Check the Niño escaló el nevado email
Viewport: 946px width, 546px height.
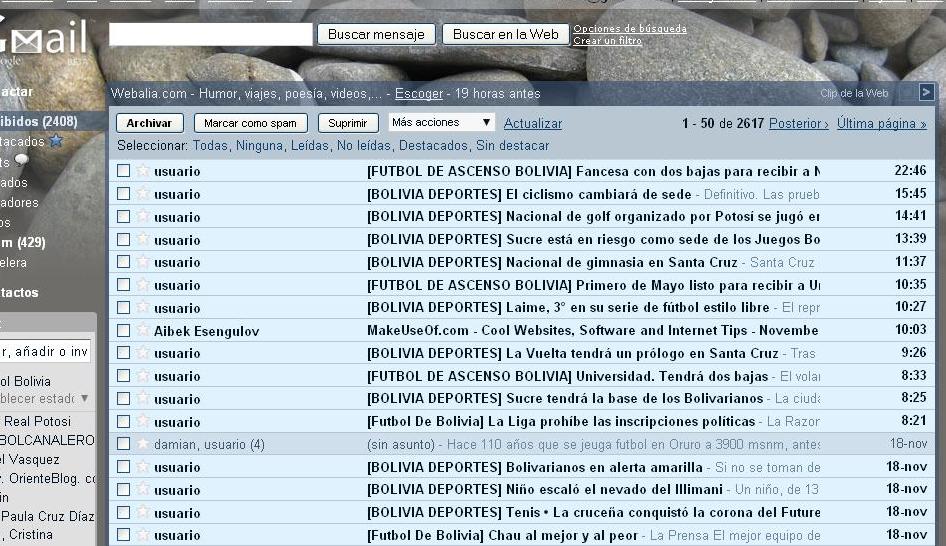[x=123, y=489]
